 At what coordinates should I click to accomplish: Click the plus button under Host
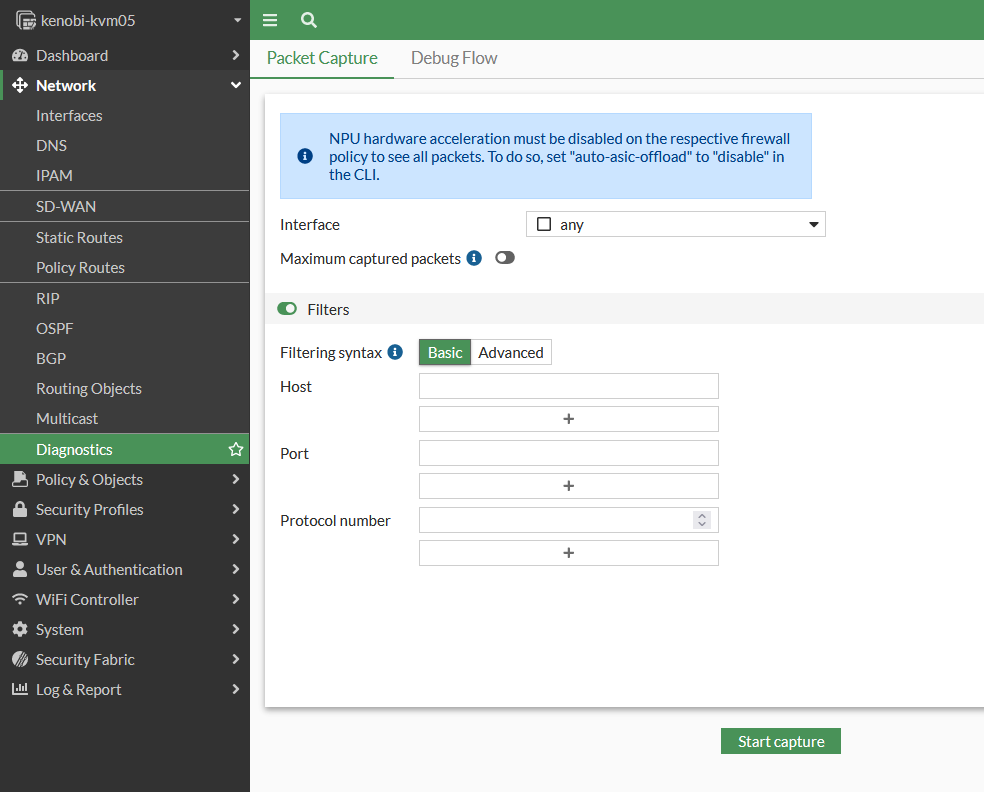[x=568, y=419]
